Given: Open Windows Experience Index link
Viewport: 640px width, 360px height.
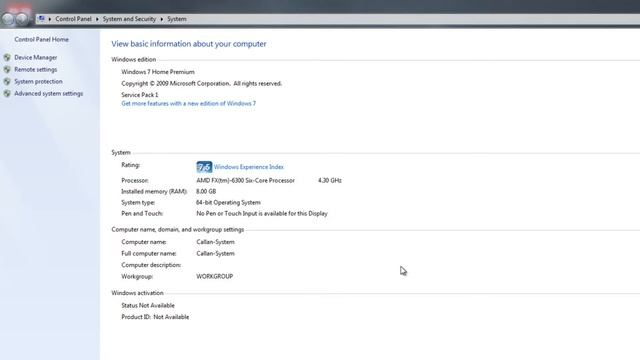Looking at the screenshot, I should click(x=249, y=167).
